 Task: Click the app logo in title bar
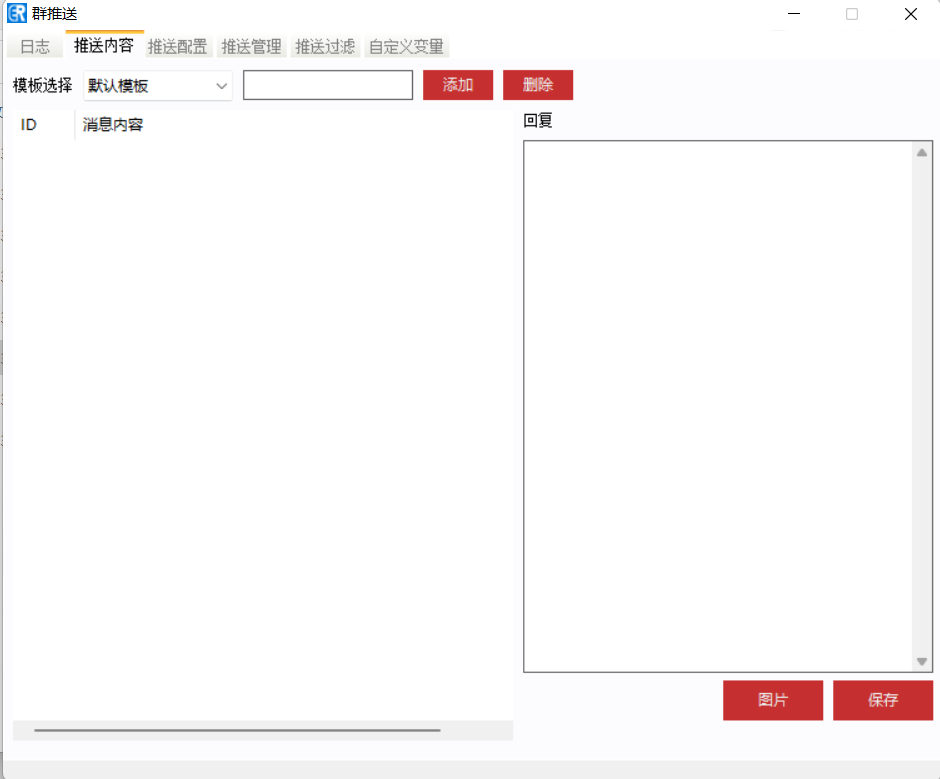16,14
